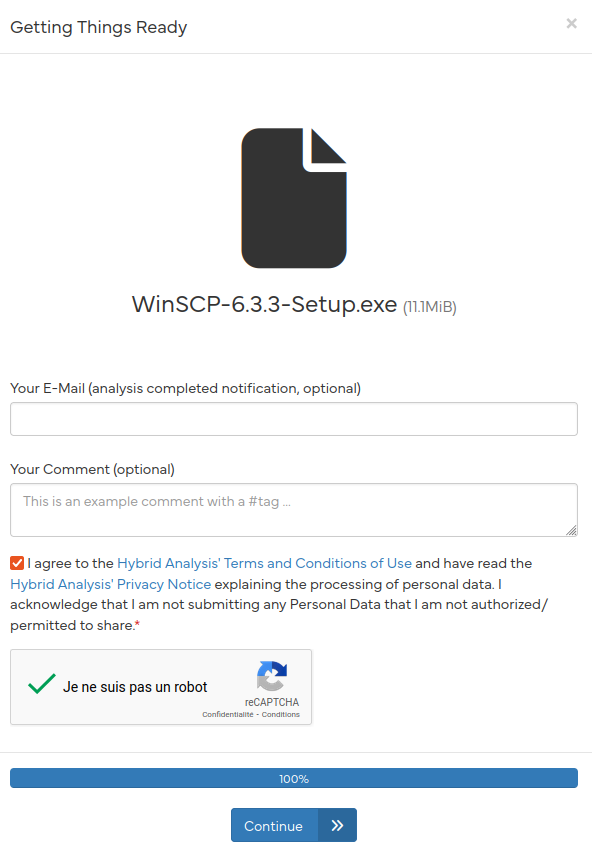This screenshot has height=851, width=592.
Task: Click the Getting Things Ready title
Action: tap(99, 27)
